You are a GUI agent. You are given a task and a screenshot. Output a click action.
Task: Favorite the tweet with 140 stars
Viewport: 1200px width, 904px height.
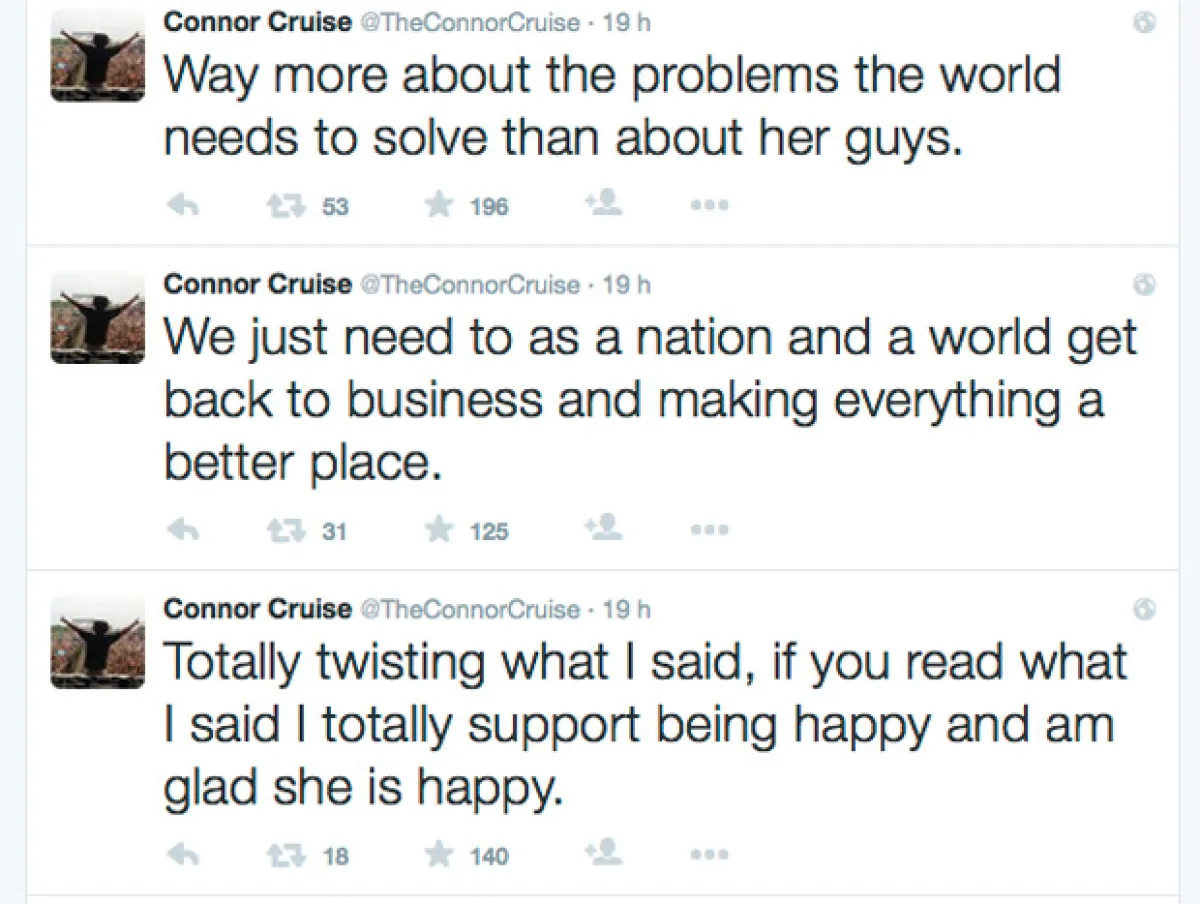(x=439, y=855)
